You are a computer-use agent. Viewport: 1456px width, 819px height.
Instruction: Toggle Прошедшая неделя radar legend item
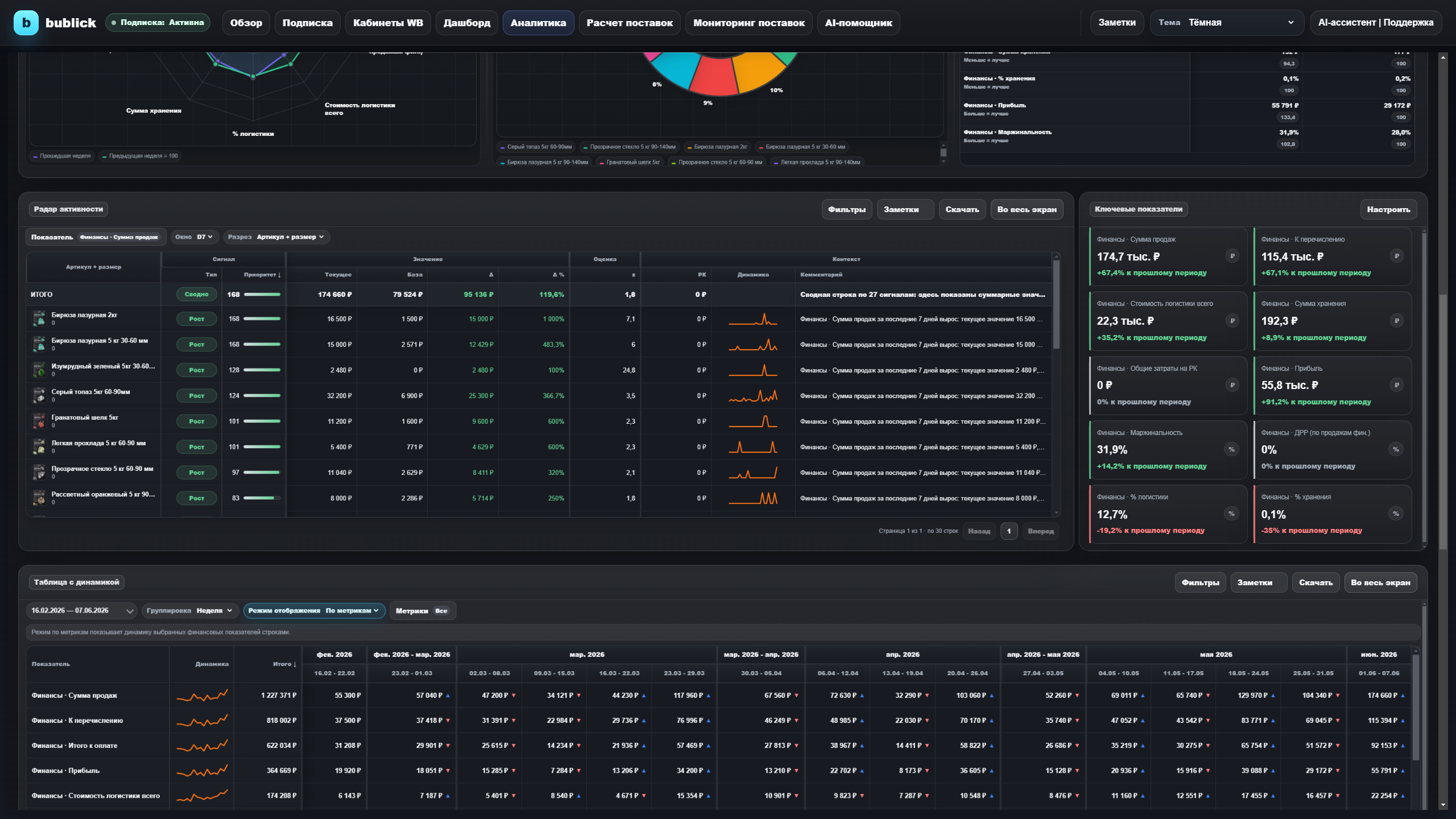(x=61, y=156)
